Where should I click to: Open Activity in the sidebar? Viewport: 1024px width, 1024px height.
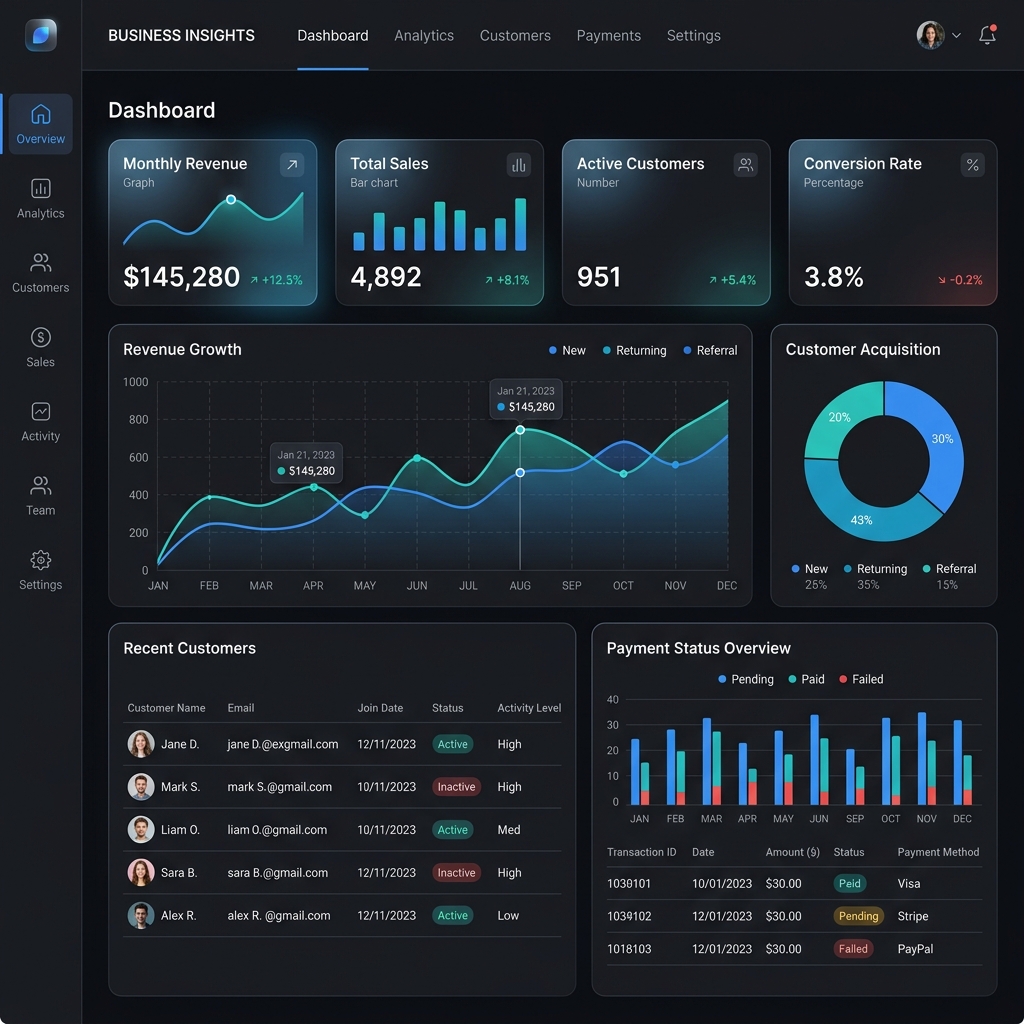tap(40, 422)
